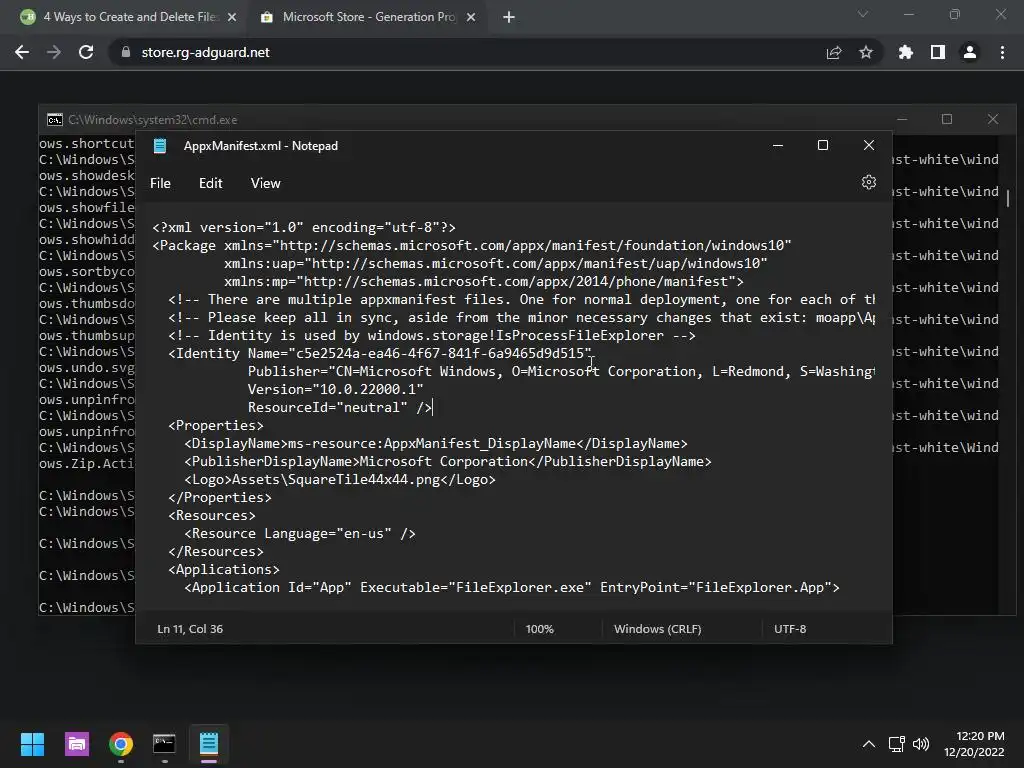This screenshot has height=768, width=1024.
Task: Open Chrome tab search chevron
Action: (863, 14)
